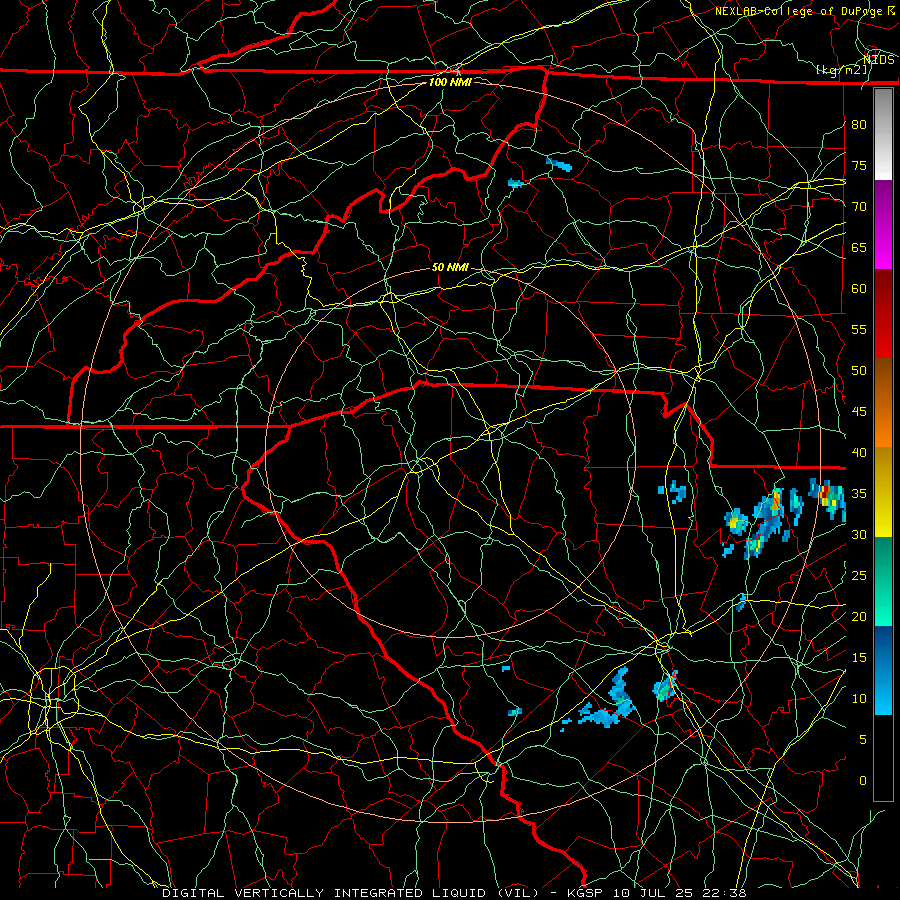Image resolution: width=900 pixels, height=900 pixels.
Task: Click the "50 NMI" range ring label
Action: tap(450, 267)
